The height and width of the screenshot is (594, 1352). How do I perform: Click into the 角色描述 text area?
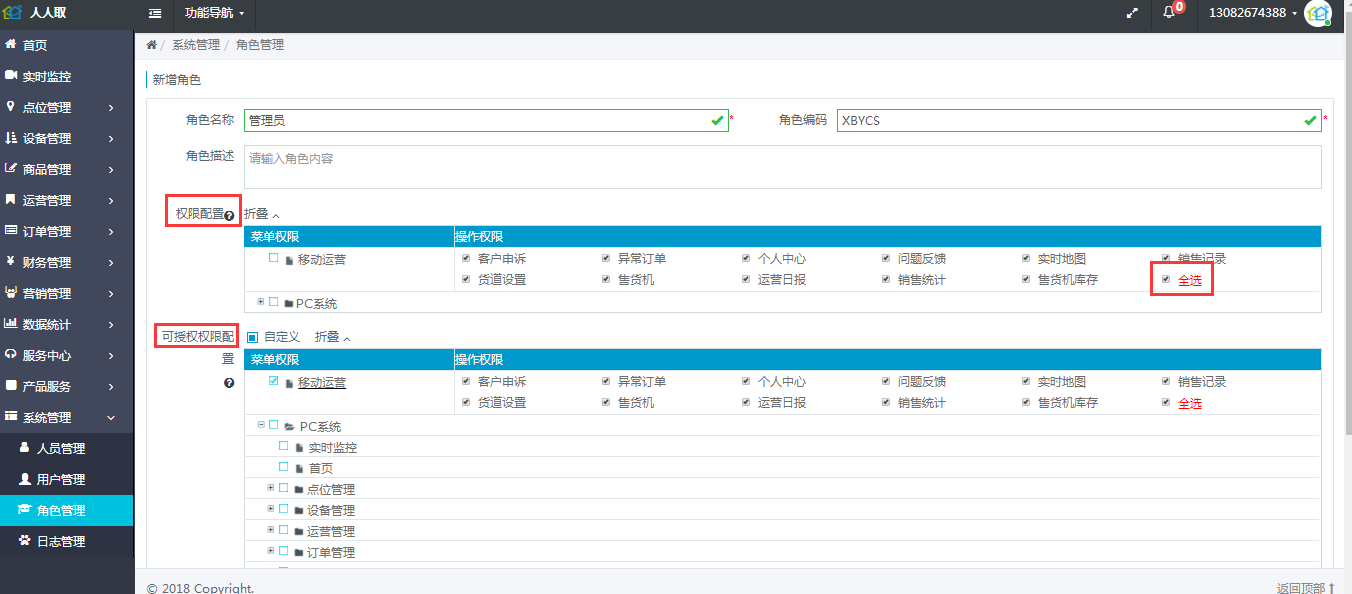(783, 167)
